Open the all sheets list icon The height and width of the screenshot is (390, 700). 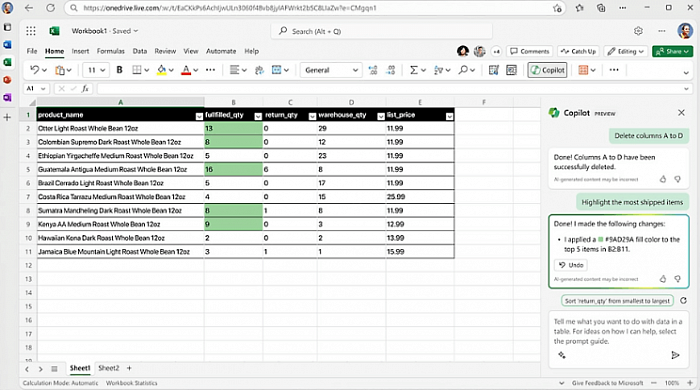coord(54,369)
